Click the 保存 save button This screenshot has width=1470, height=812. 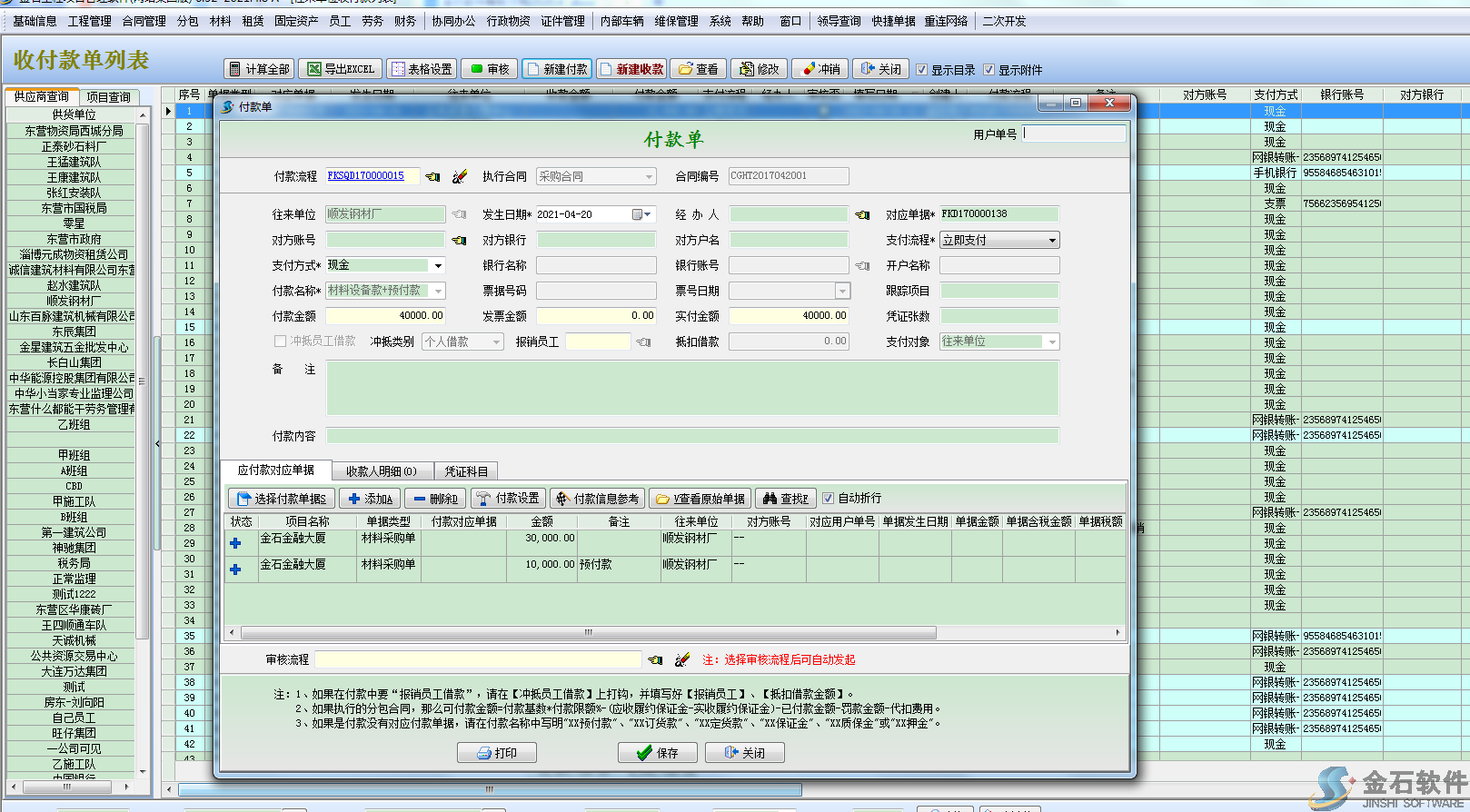coord(658,753)
